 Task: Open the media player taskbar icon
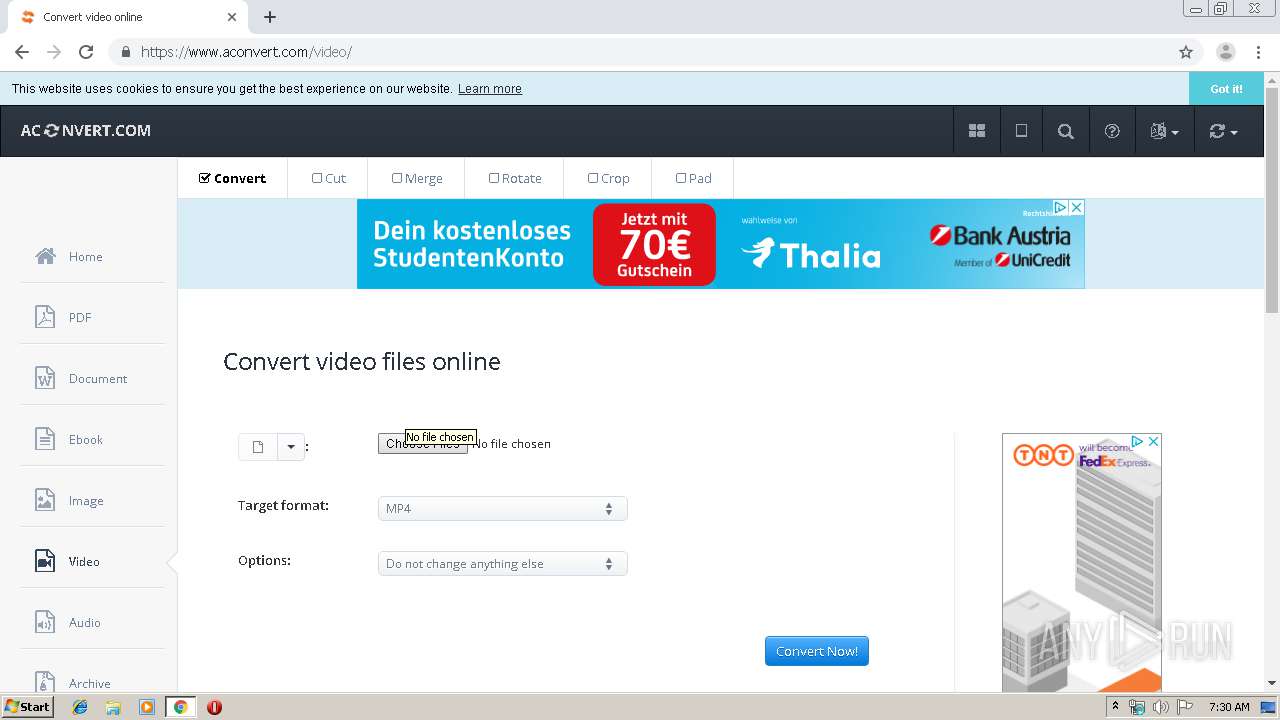(x=147, y=707)
